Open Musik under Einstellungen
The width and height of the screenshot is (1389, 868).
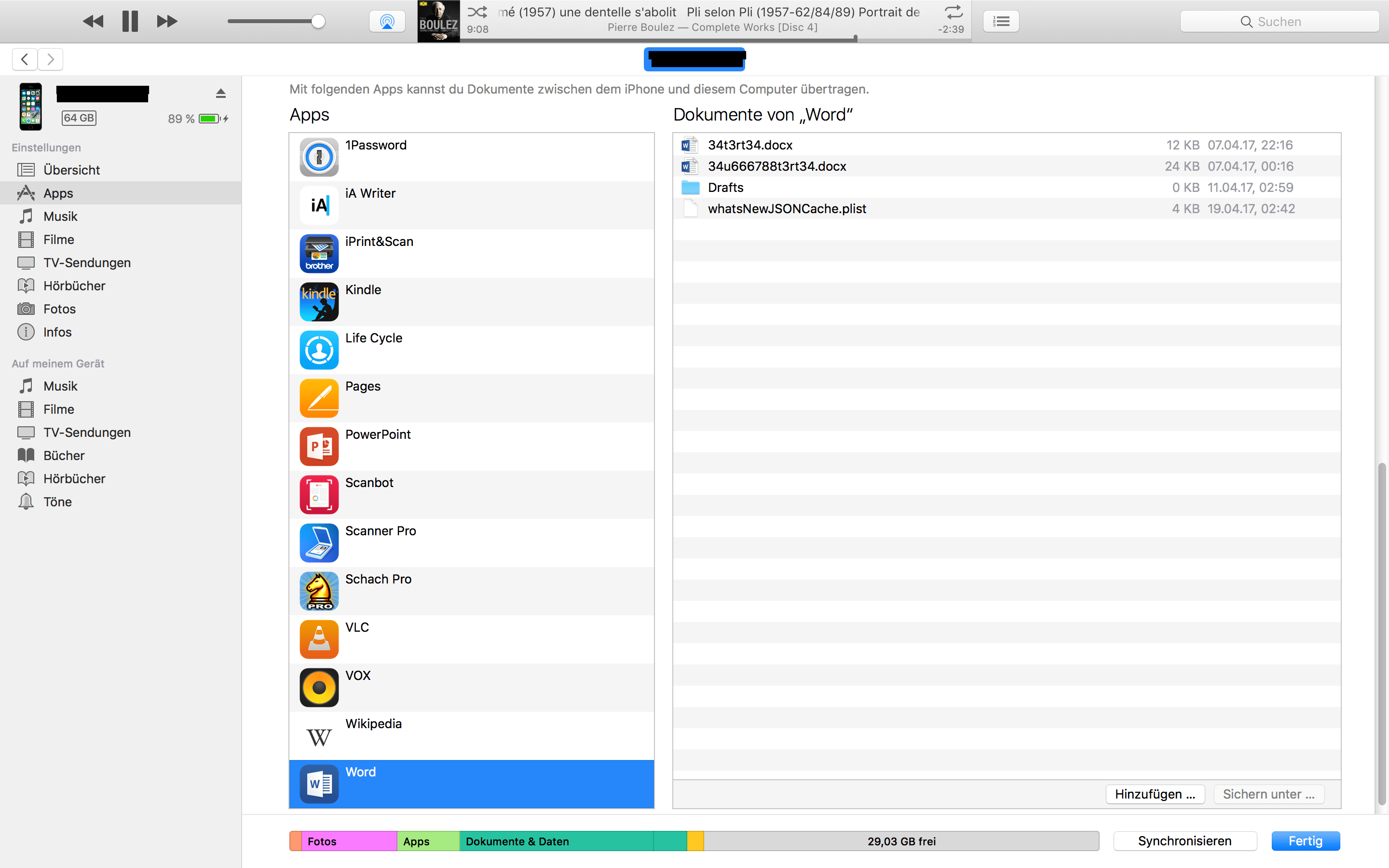pyautogui.click(x=121, y=217)
